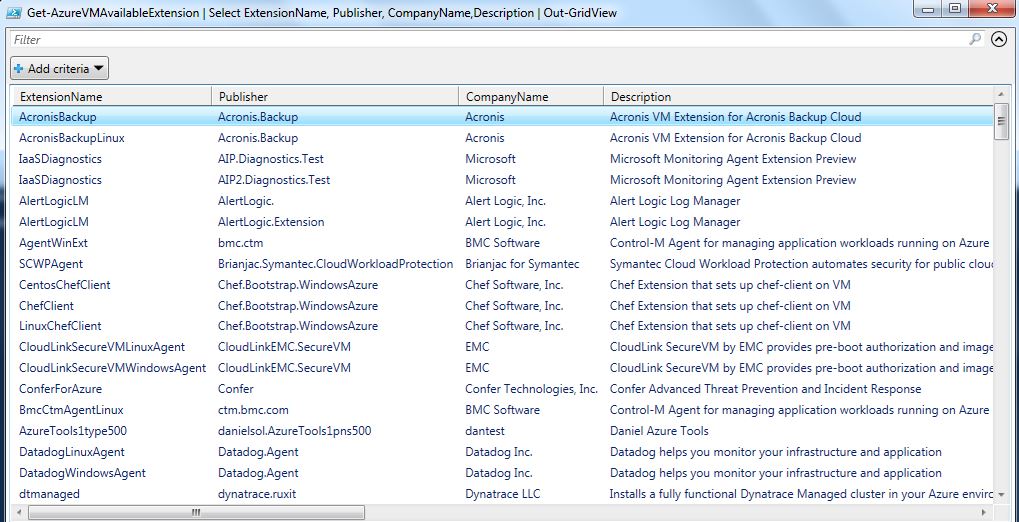Click the Dynatrace LLC company cell

tap(502, 493)
